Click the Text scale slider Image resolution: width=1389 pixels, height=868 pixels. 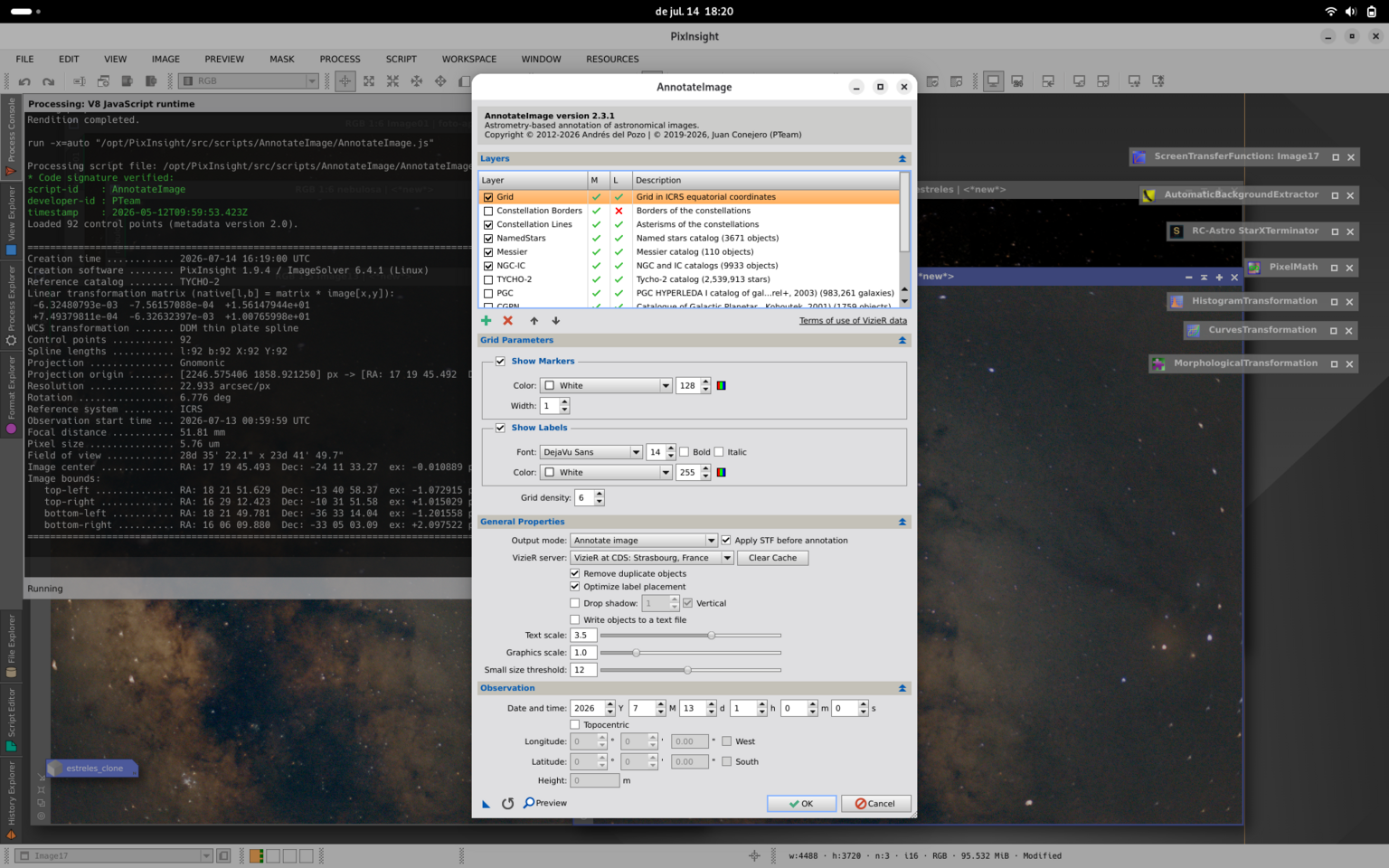pyautogui.click(x=691, y=636)
